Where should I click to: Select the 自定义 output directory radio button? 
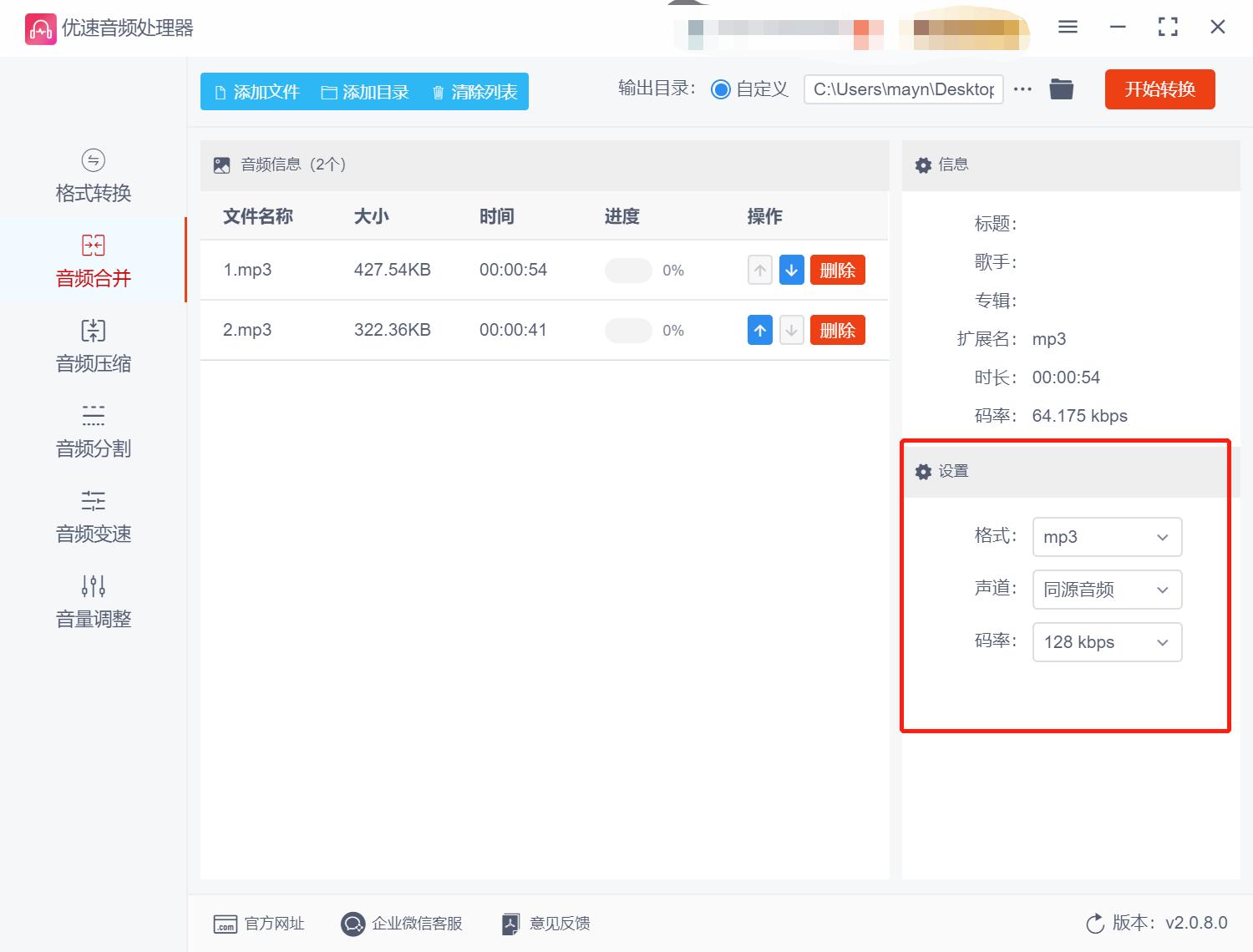[x=720, y=89]
